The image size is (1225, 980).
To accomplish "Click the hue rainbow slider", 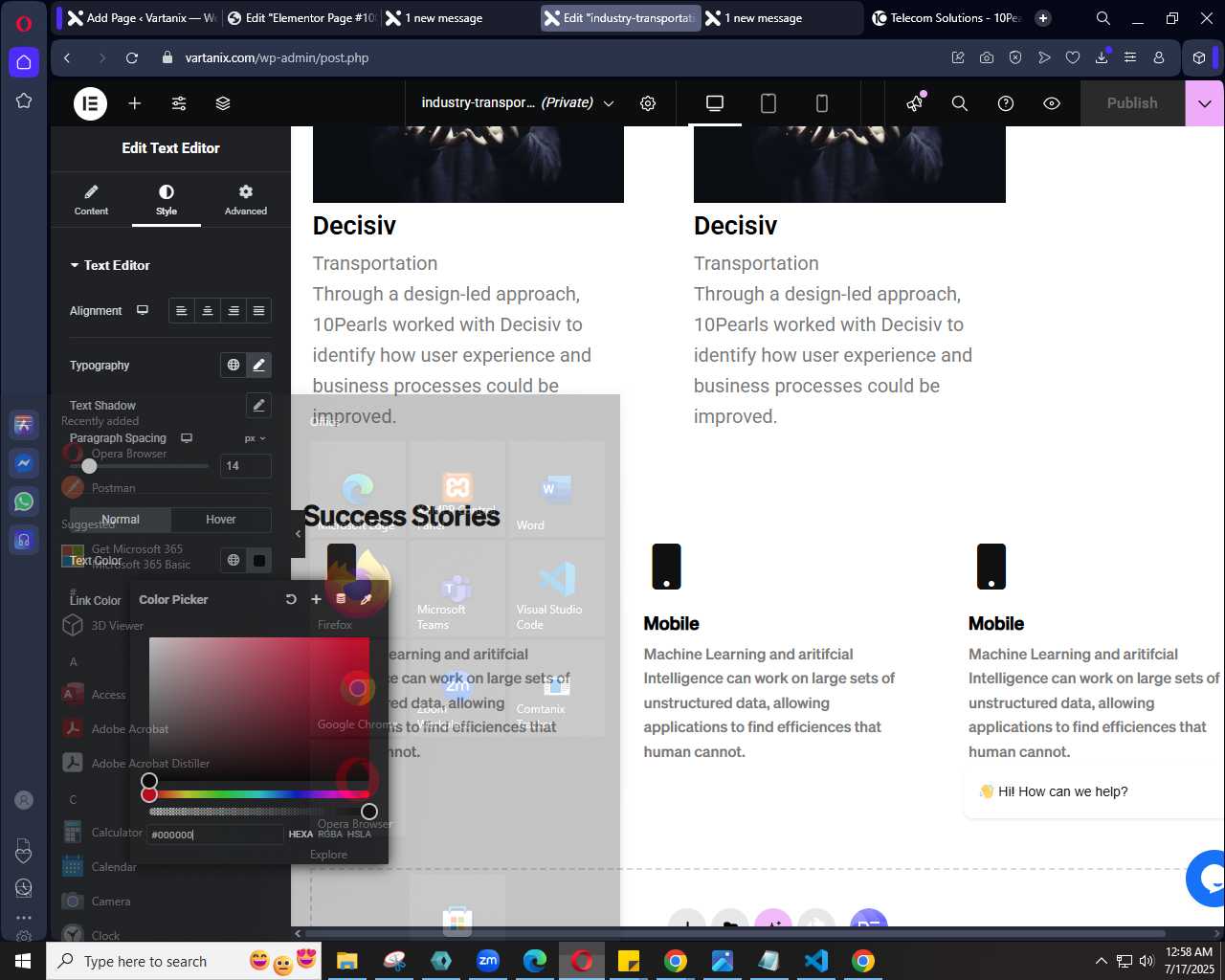I will point(258,794).
